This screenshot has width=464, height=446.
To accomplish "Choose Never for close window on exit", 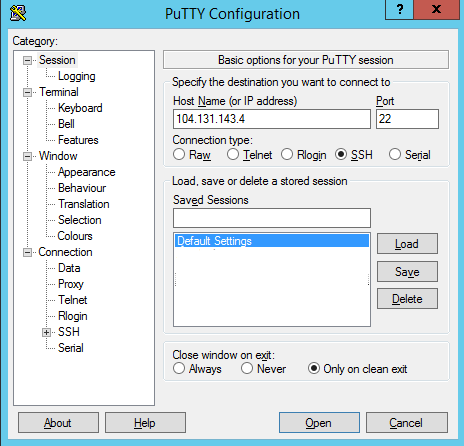I will (247, 368).
